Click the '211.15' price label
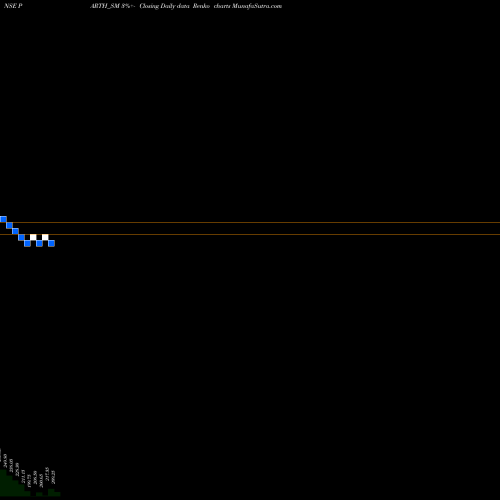This screenshot has width=500, height=500. [23, 476]
